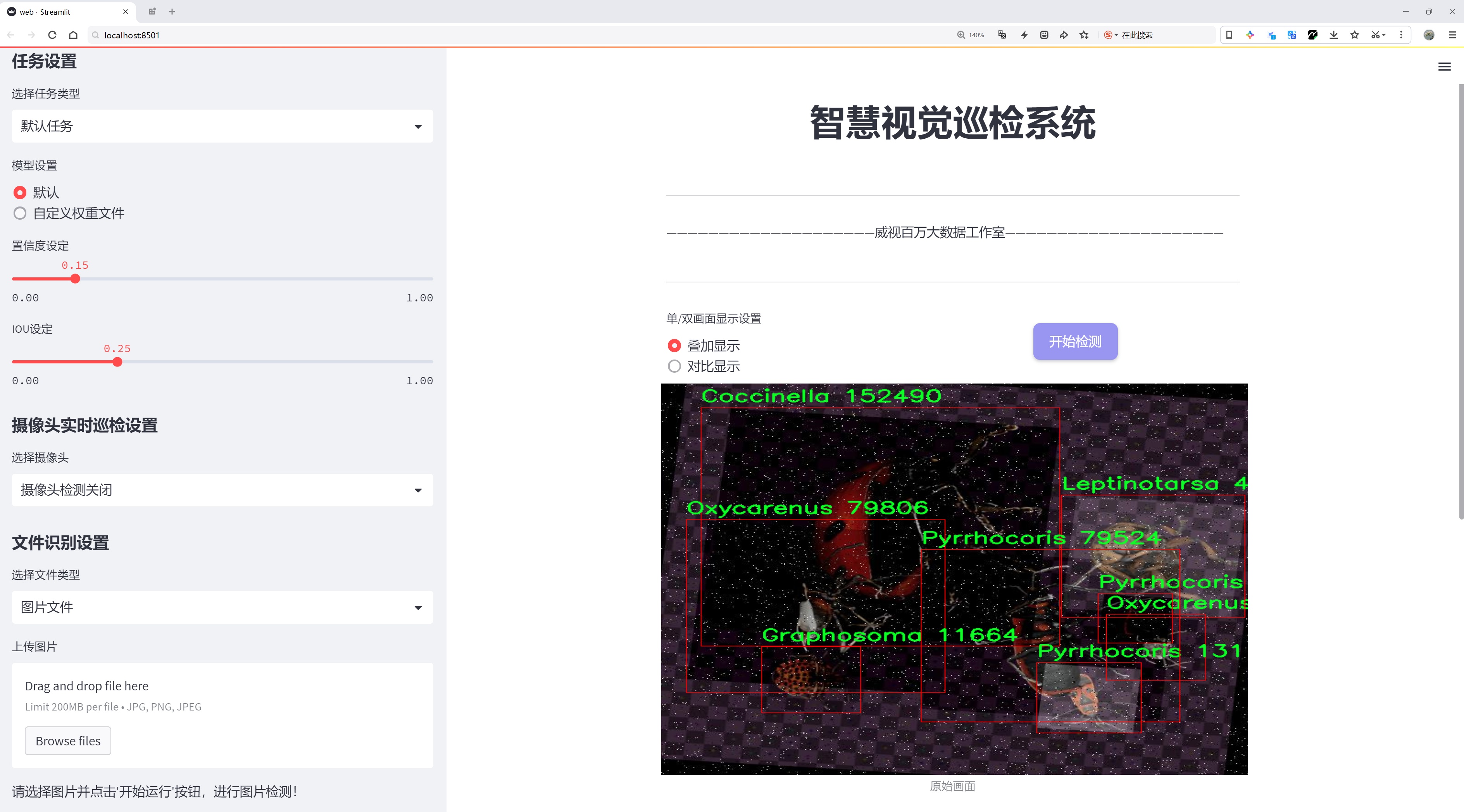This screenshot has height=812, width=1464.
Task: Select the 叠加显示 radio button
Action: pyautogui.click(x=674, y=345)
